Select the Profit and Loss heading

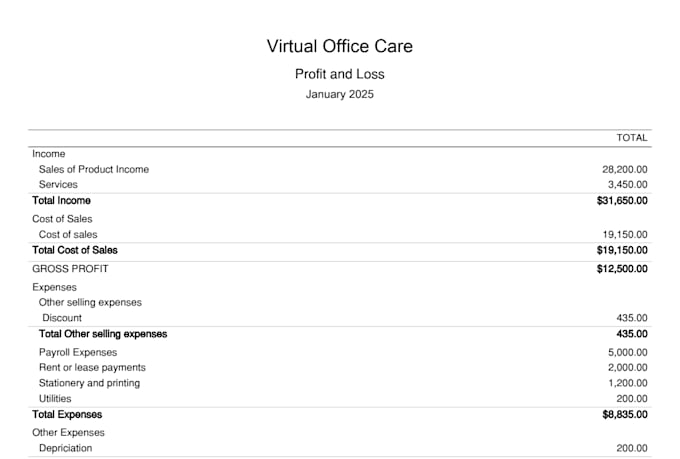coord(340,74)
